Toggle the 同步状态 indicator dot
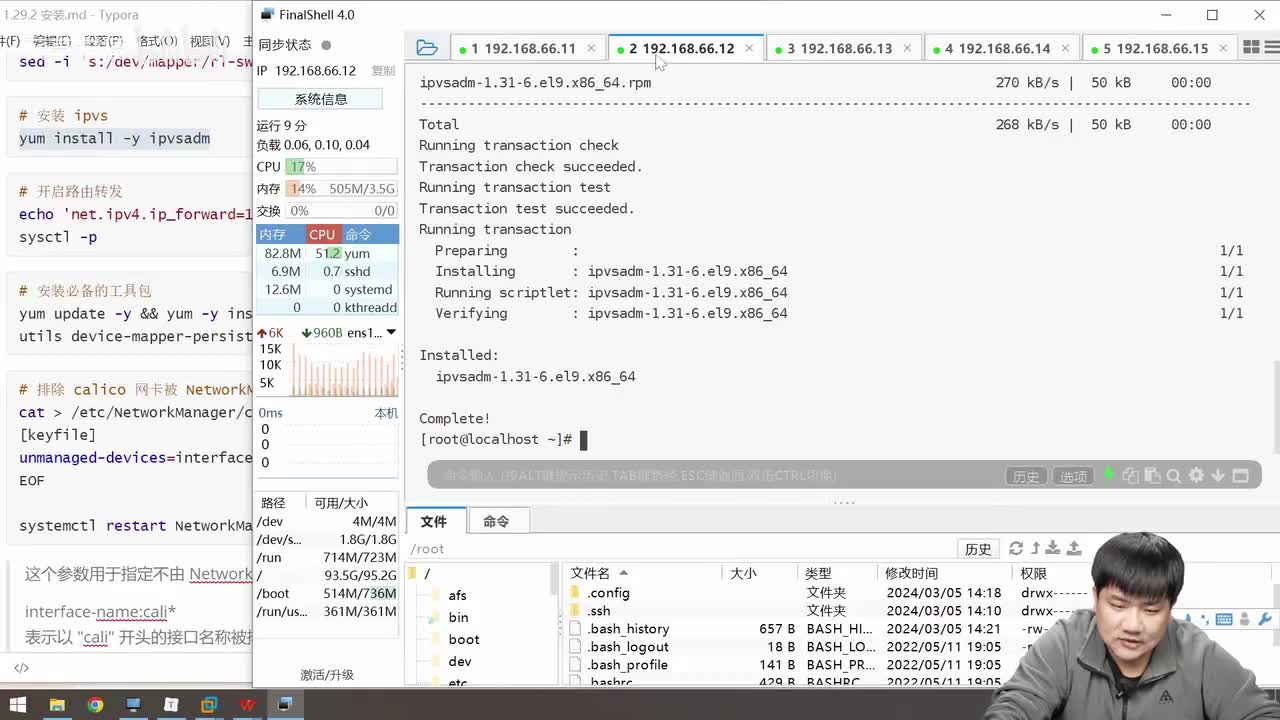1280x720 pixels. pyautogui.click(x=326, y=45)
